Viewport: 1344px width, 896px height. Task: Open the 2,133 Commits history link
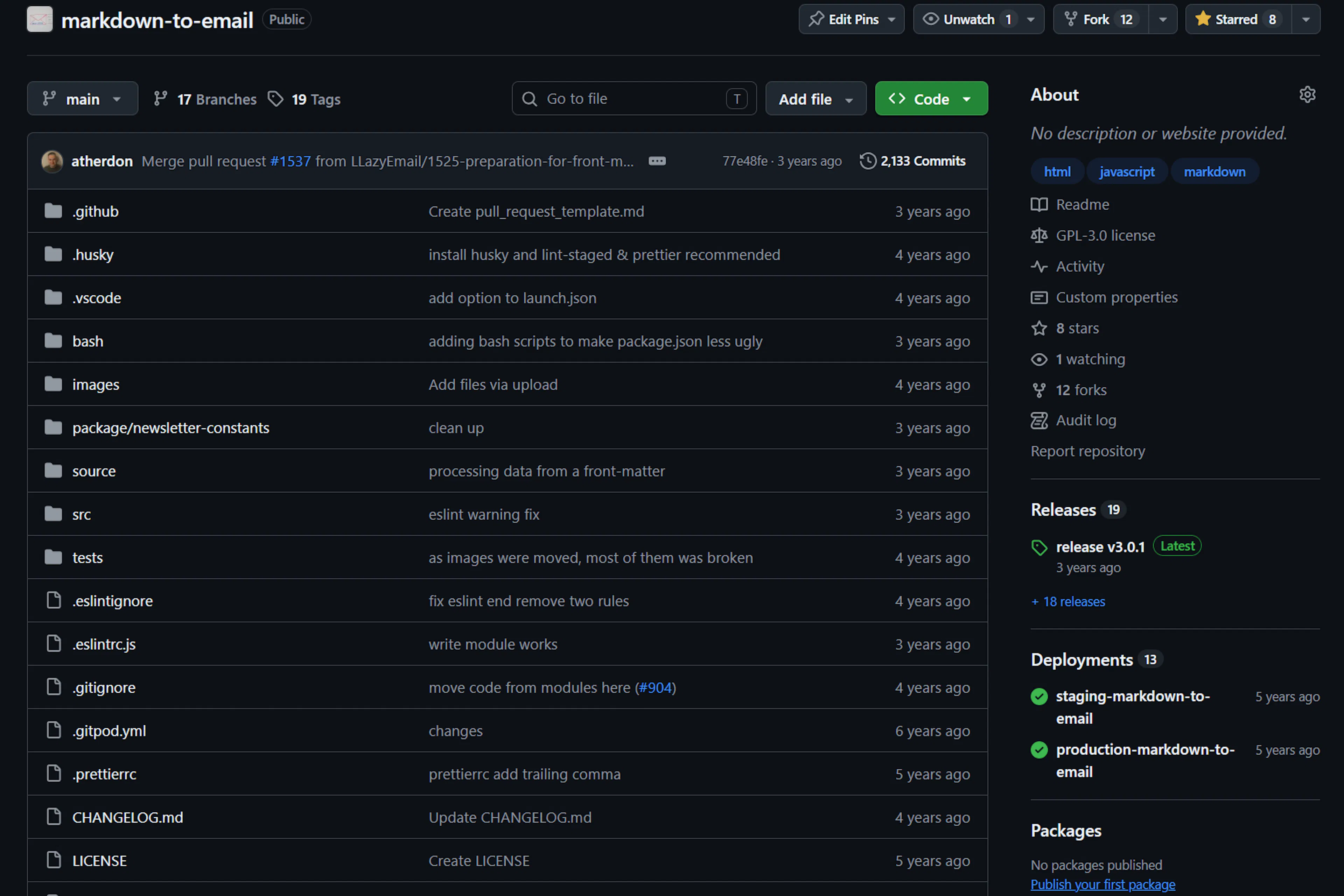pos(913,161)
